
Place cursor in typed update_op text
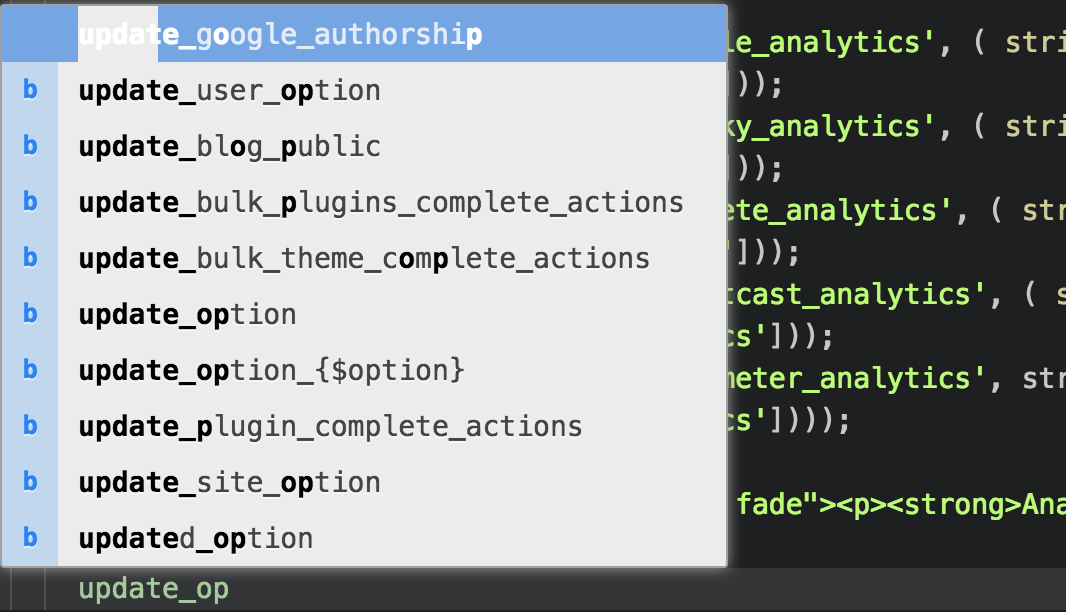154,589
